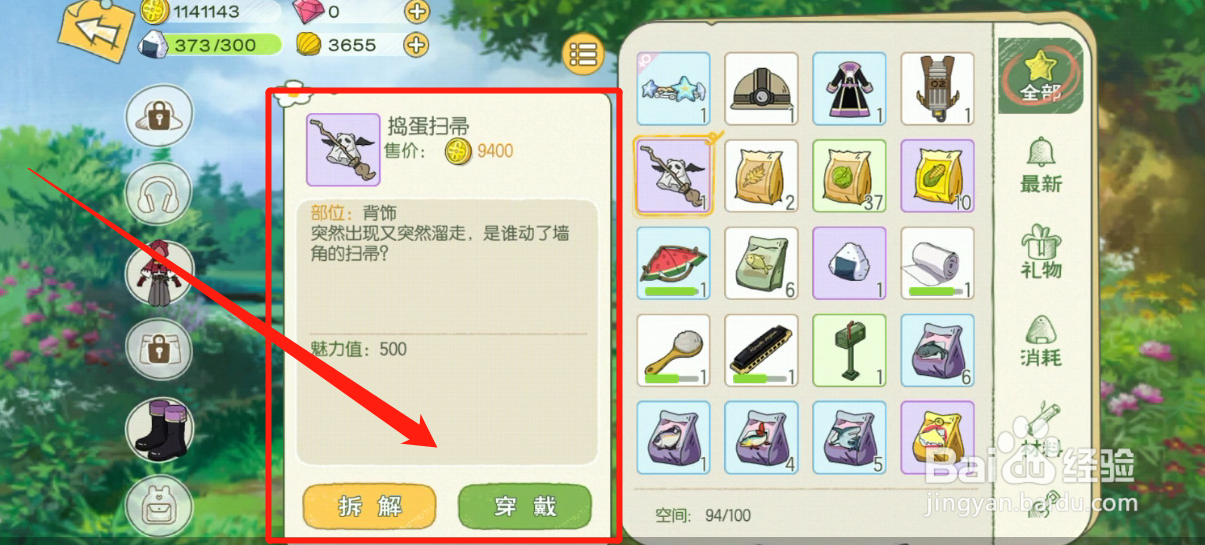Switch to the 最新 category tab
The image size is (1205, 545).
click(x=1041, y=164)
